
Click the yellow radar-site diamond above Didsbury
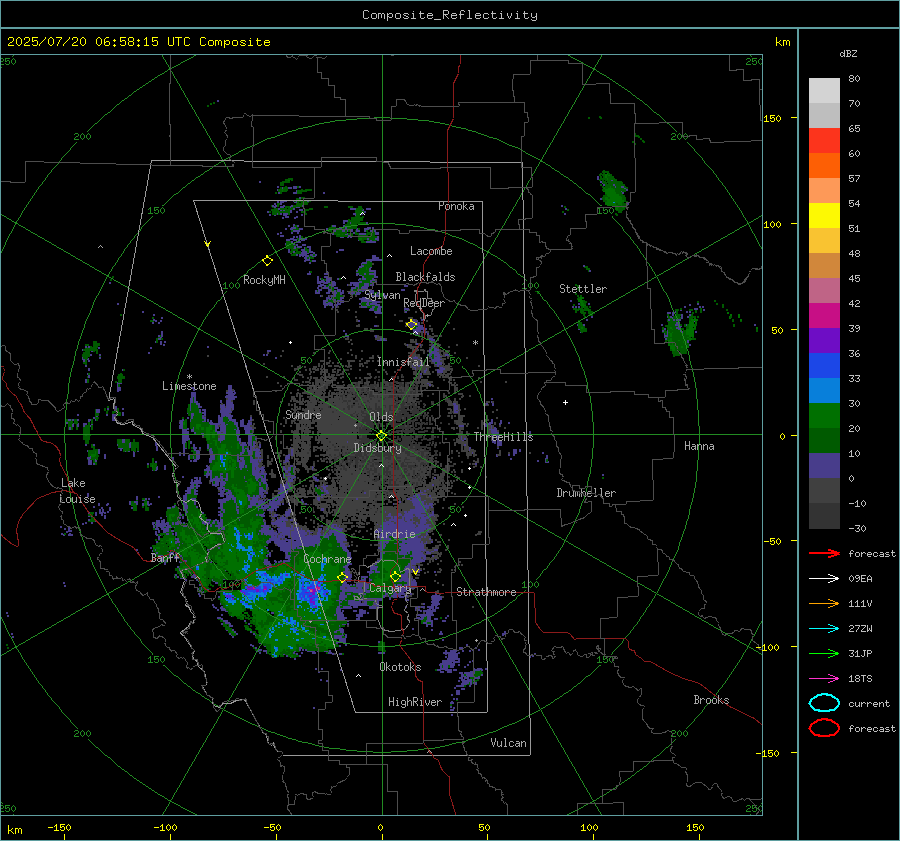(381, 436)
